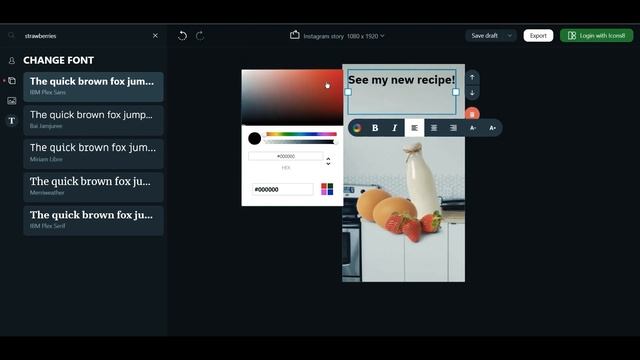This screenshot has width=640, height=360.
Task: Click the CHANGE FONT heading
Action: click(x=58, y=60)
